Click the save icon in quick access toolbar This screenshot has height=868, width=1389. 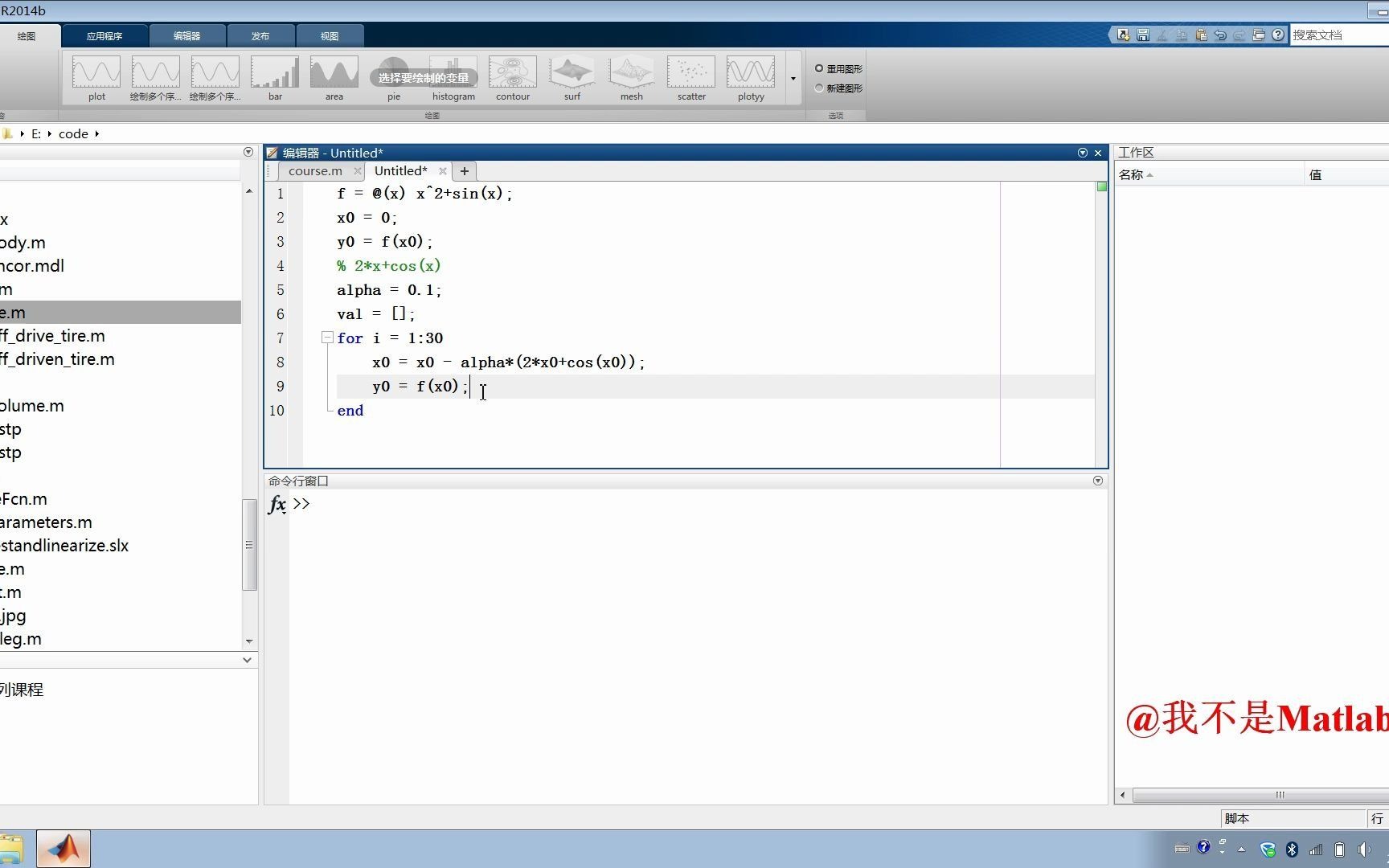1143,35
